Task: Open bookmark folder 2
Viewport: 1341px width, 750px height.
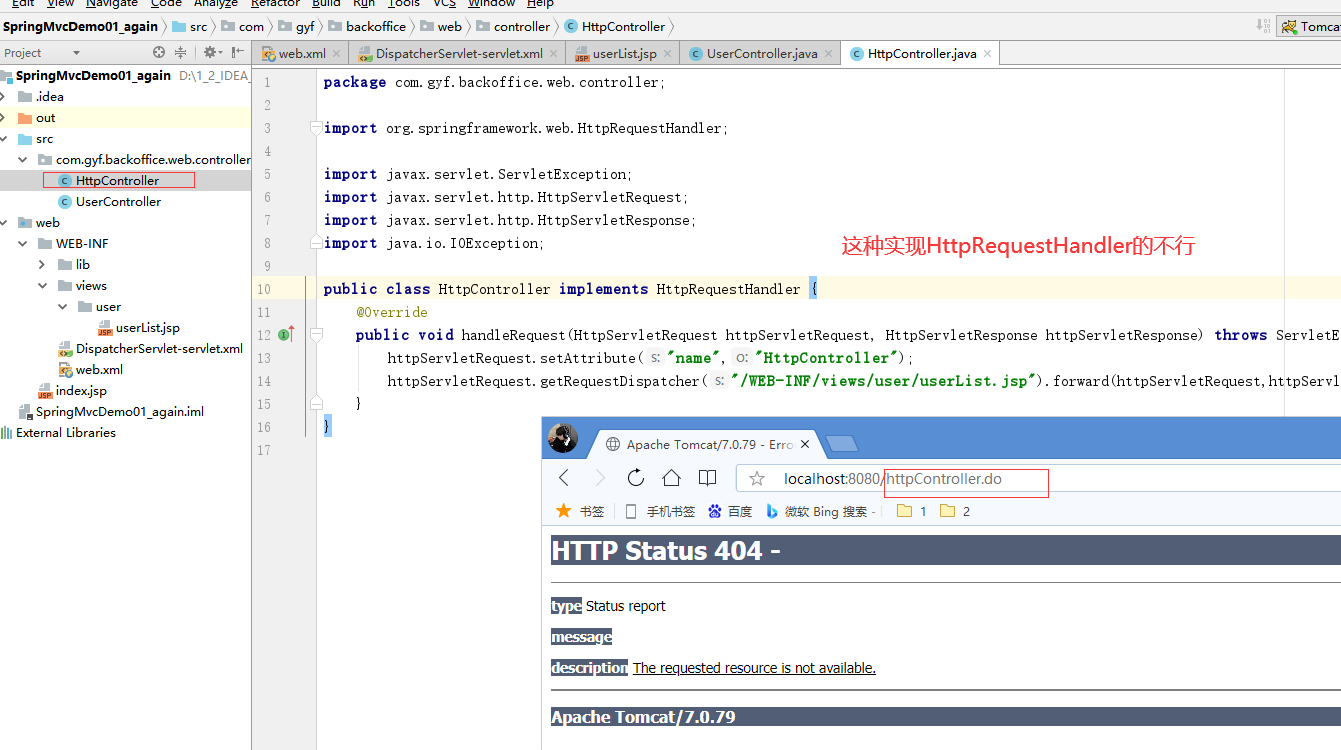Action: [955, 511]
